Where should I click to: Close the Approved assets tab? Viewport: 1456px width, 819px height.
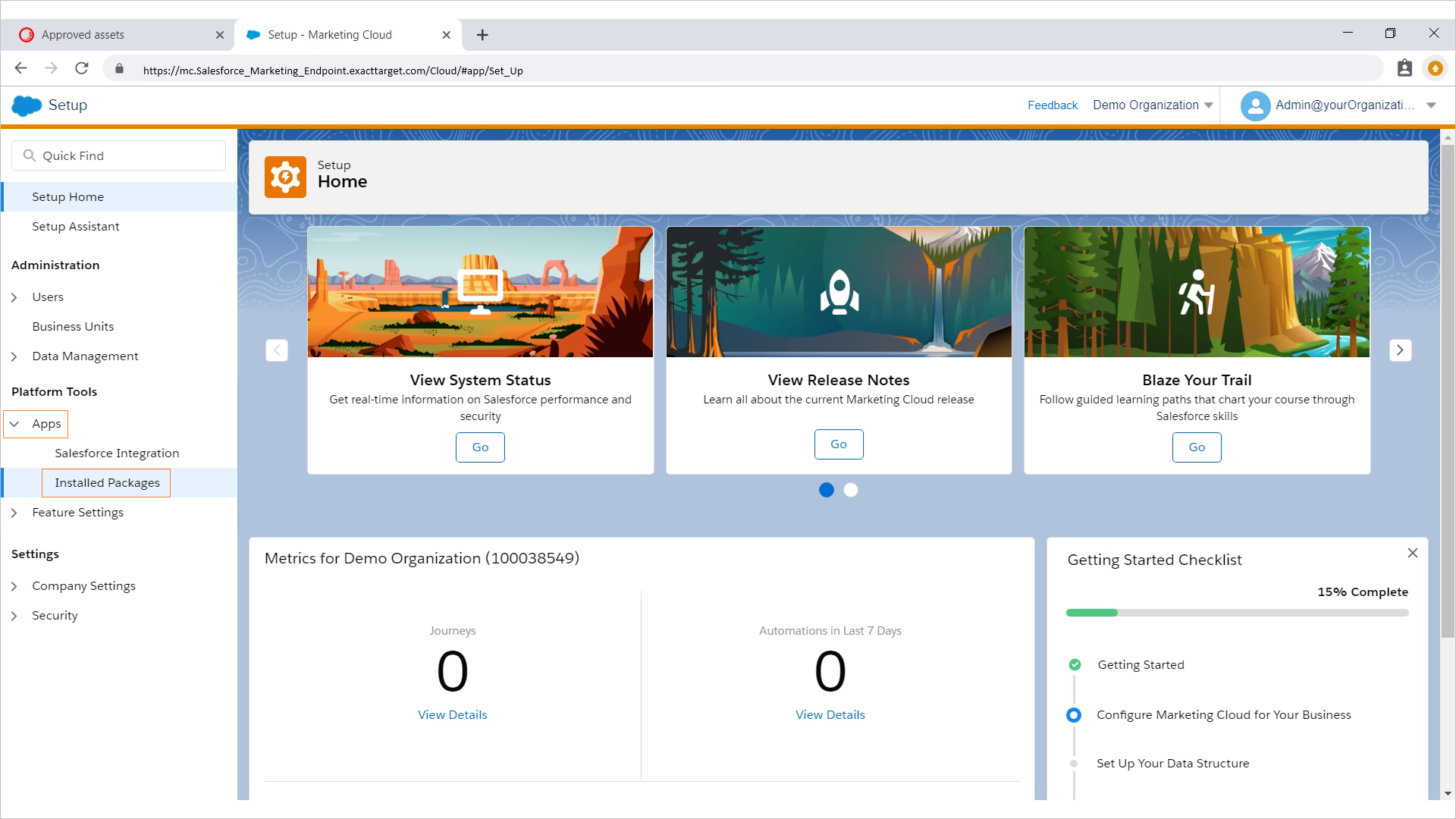click(x=220, y=35)
